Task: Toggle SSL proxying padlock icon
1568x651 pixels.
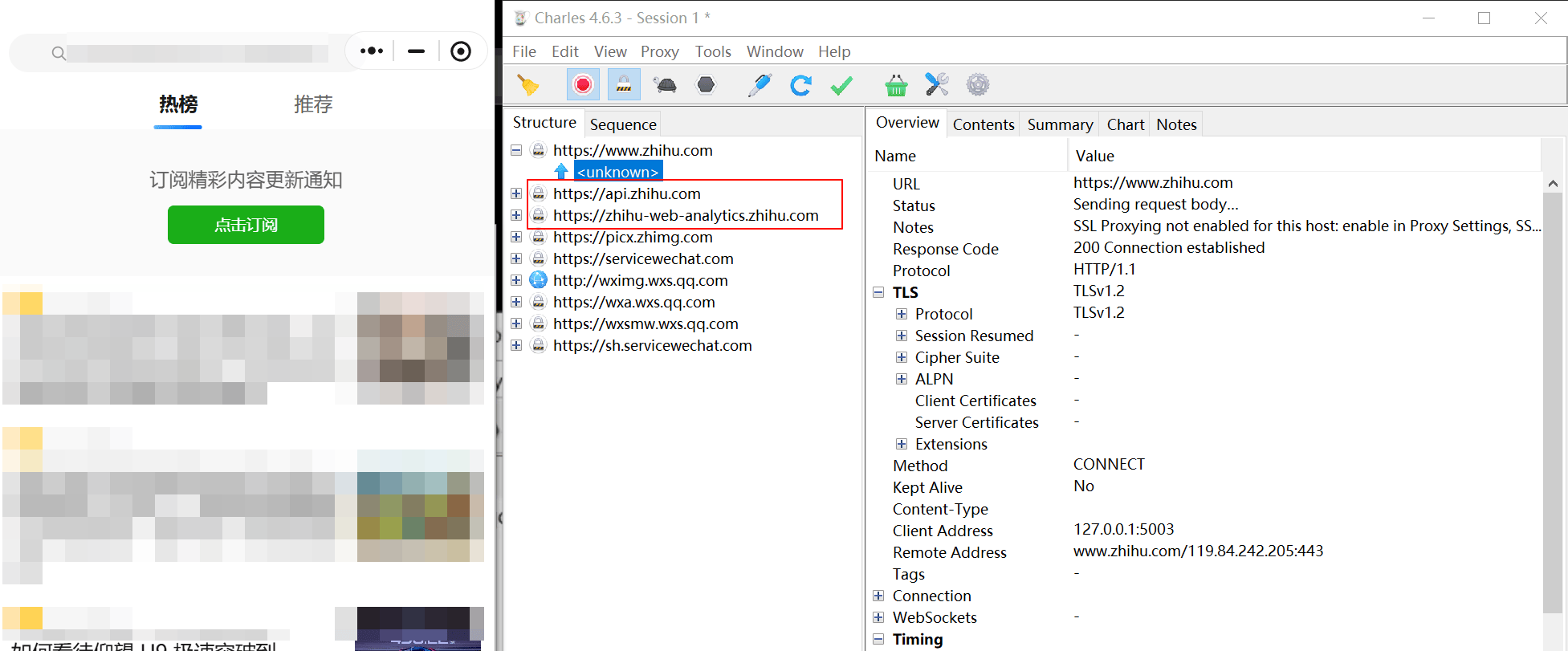Action: [x=624, y=84]
